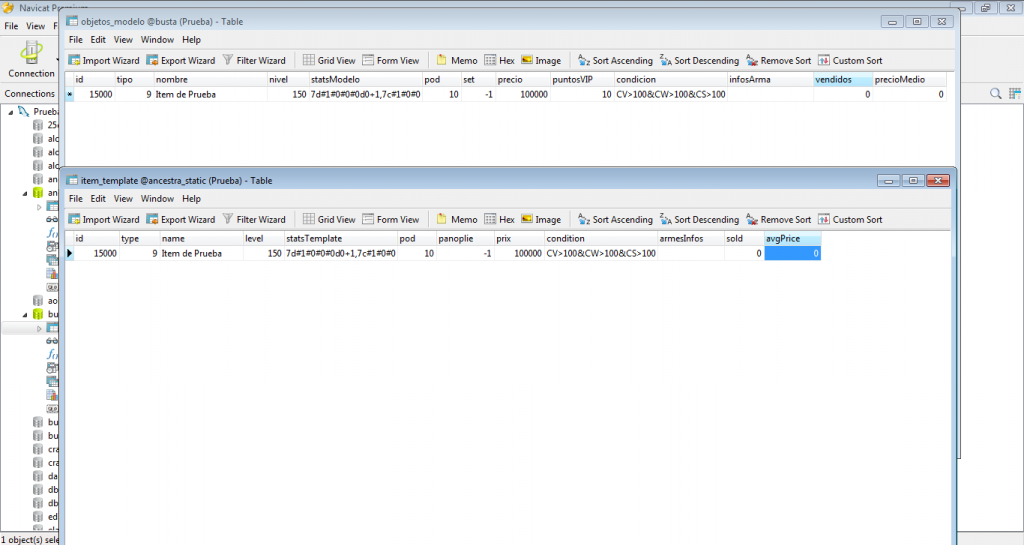1024x545 pixels.
Task: Select row marker asterisk in objetos_modelo table
Action: (69, 95)
